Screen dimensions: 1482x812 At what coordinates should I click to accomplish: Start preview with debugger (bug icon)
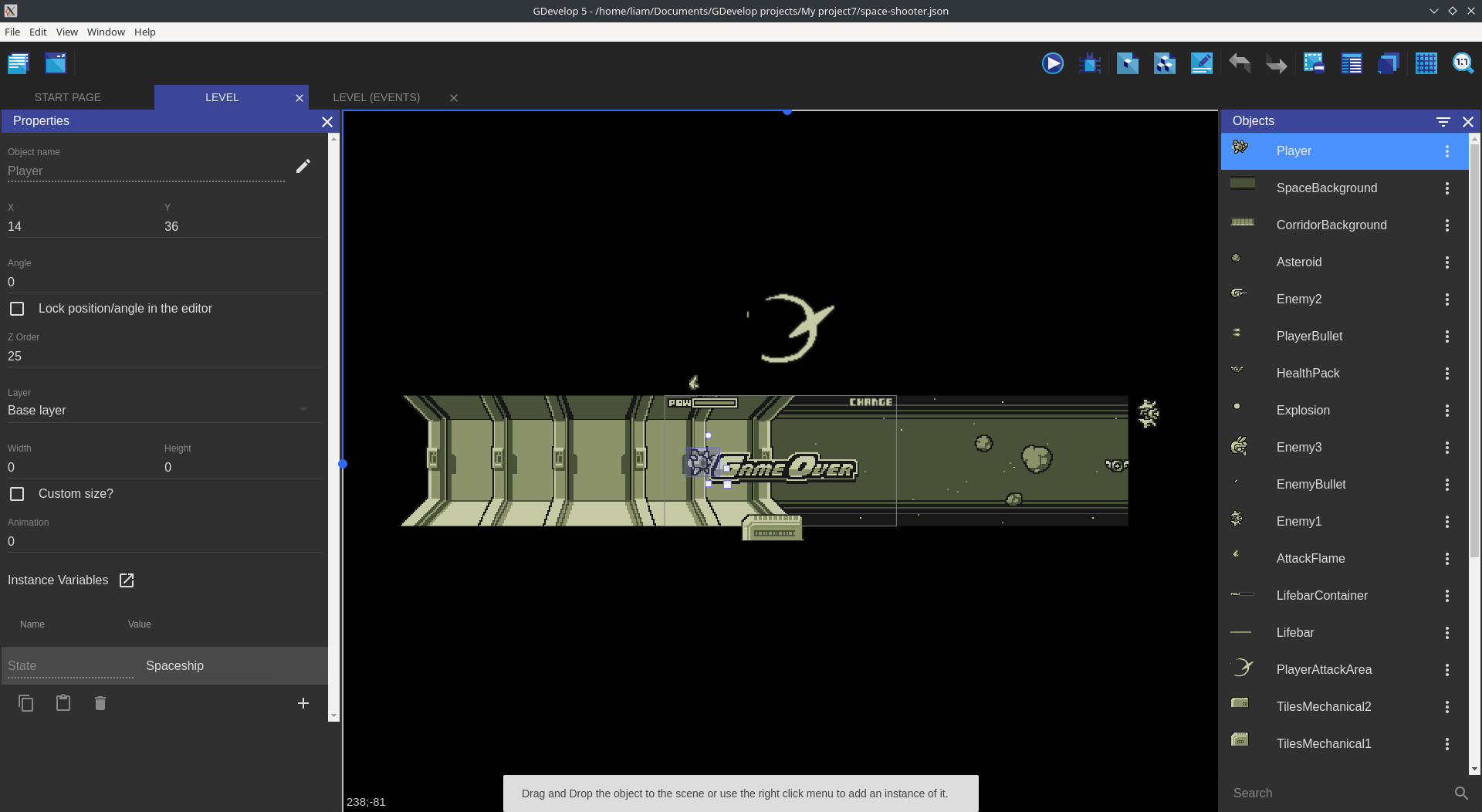[x=1090, y=63]
